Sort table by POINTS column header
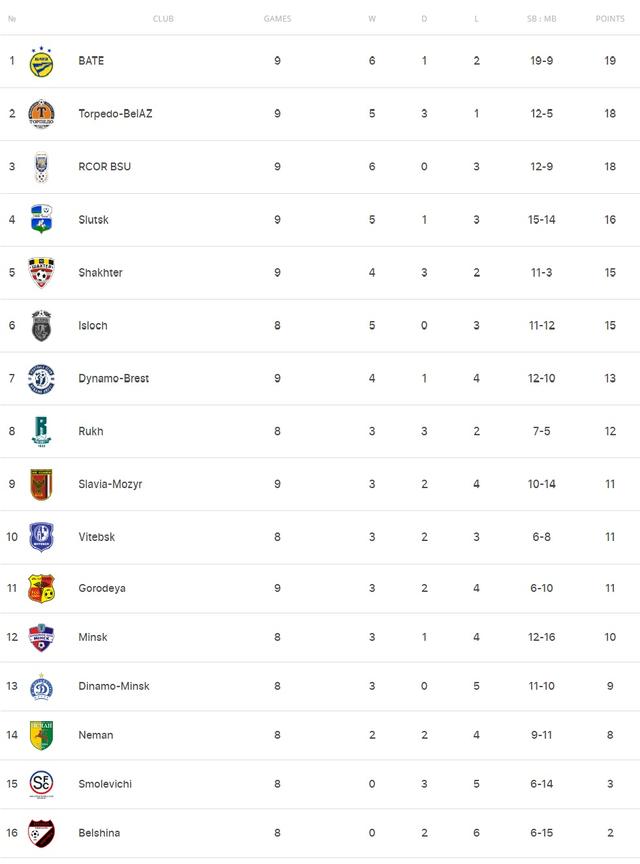 [x=610, y=19]
